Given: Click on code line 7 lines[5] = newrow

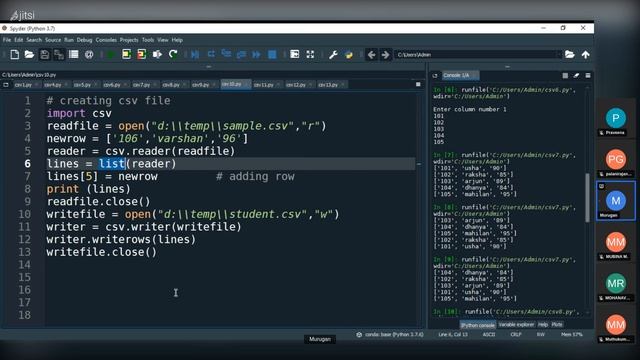Looking at the screenshot, I should pyautogui.click(x=102, y=176).
